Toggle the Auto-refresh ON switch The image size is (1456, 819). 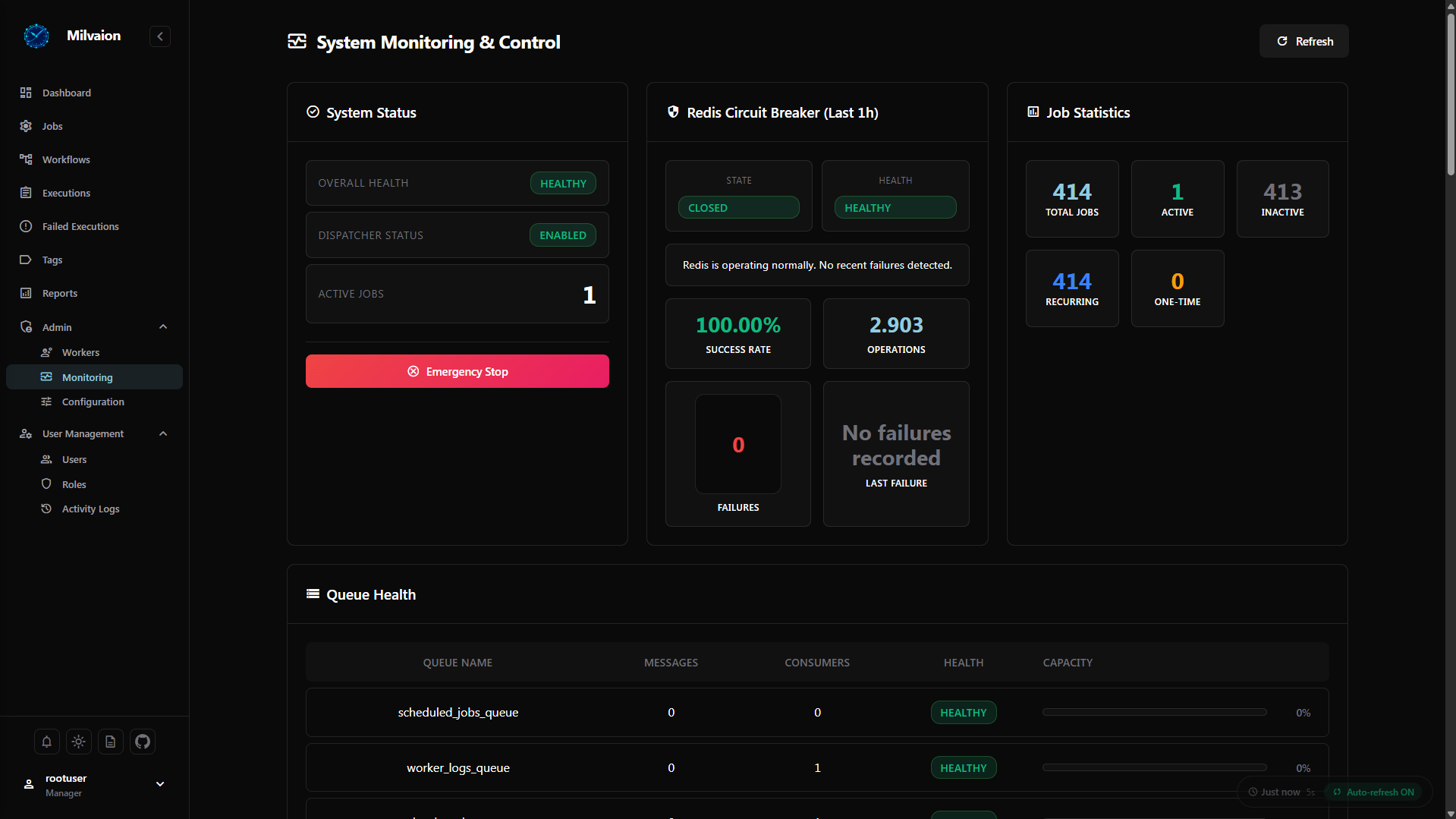1374,792
